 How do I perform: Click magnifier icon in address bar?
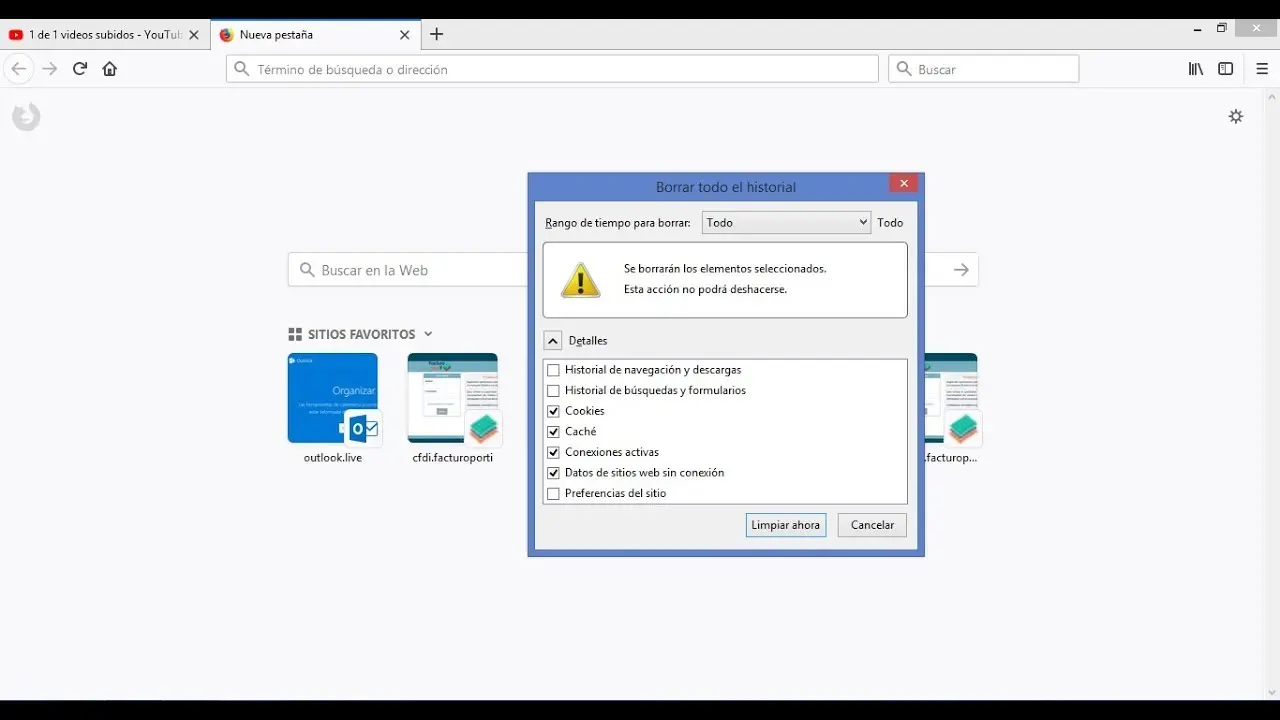click(x=241, y=69)
